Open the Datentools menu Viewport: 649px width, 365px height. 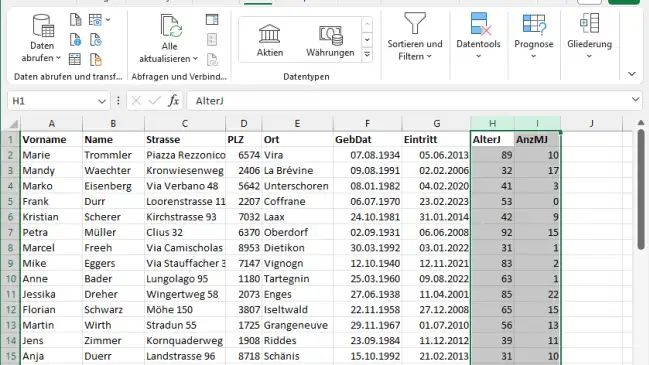tap(478, 36)
